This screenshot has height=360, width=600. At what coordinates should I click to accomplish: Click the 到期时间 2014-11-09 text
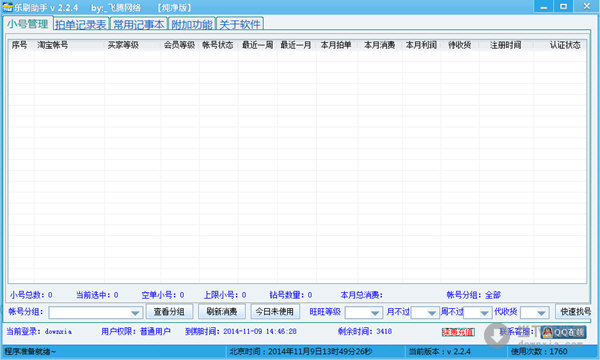(x=241, y=332)
